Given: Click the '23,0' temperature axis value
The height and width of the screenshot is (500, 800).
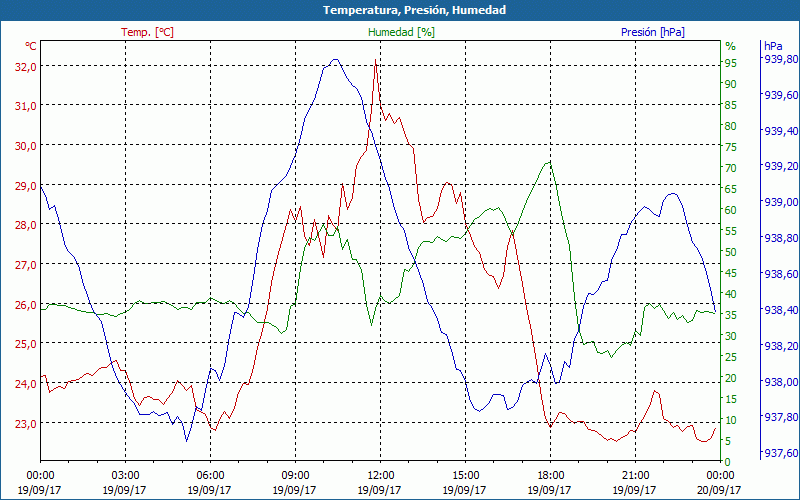Looking at the screenshot, I should coord(26,423).
